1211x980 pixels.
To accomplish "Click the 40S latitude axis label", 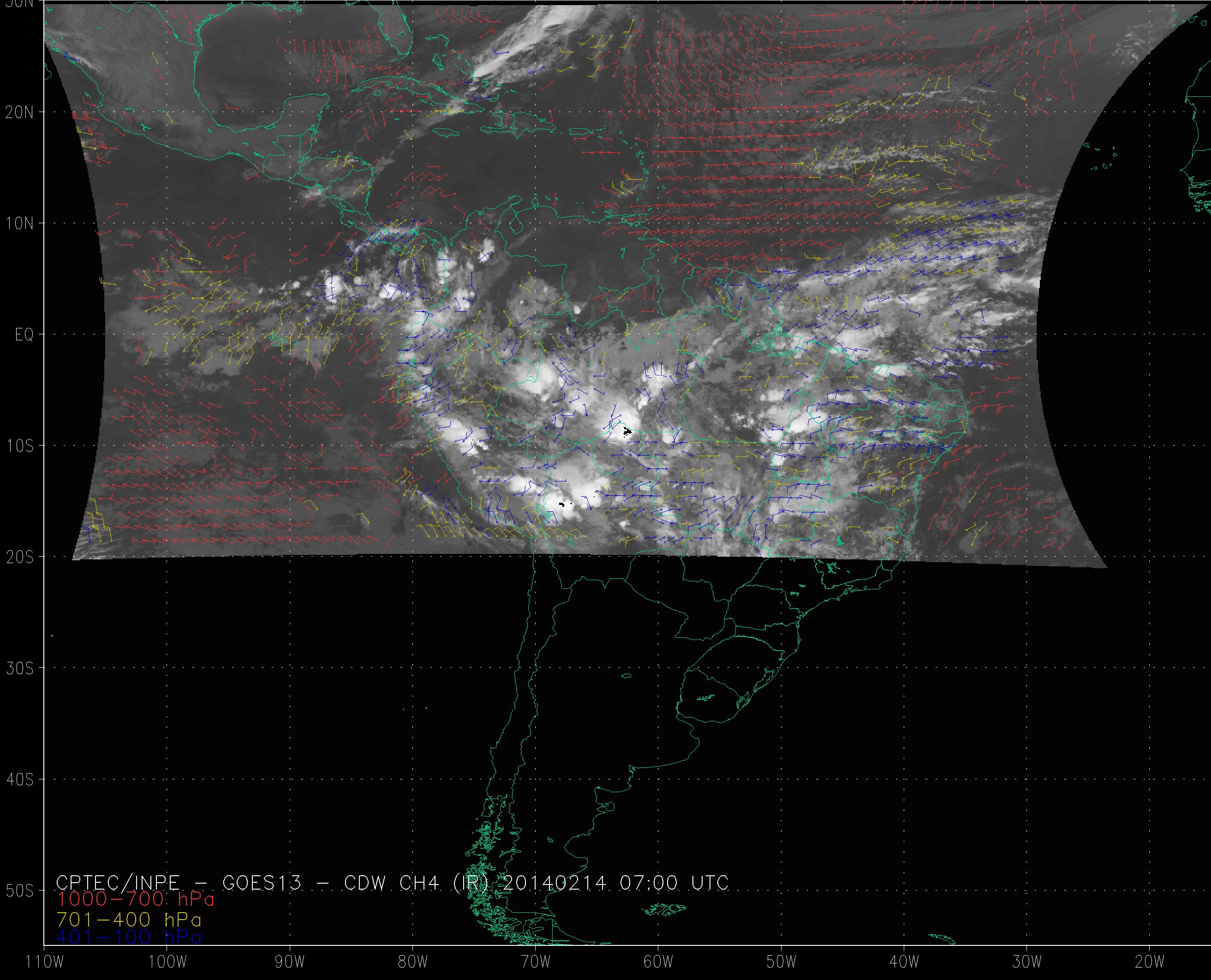I will [19, 779].
